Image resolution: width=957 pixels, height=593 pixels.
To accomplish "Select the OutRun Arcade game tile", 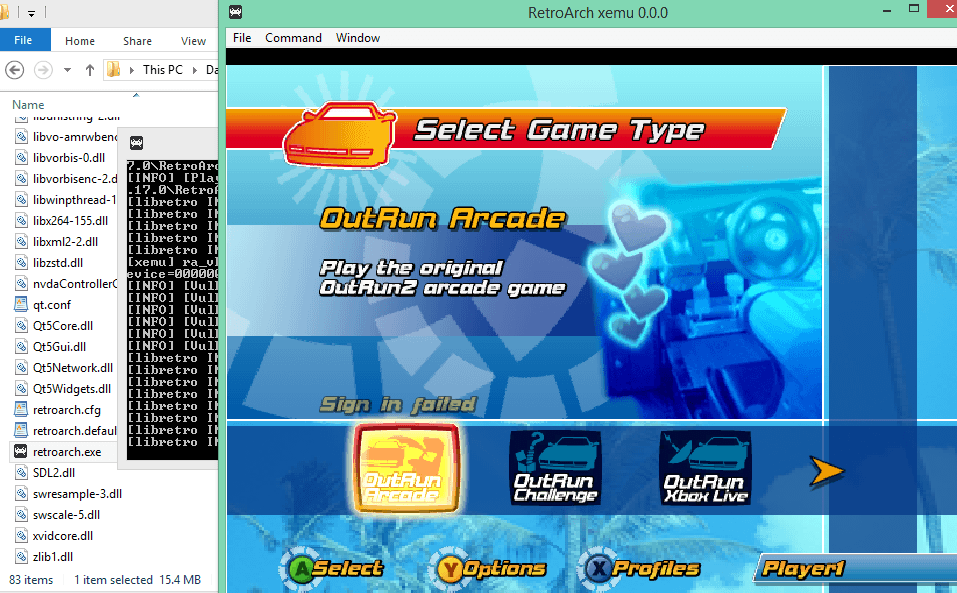I will pyautogui.click(x=407, y=468).
